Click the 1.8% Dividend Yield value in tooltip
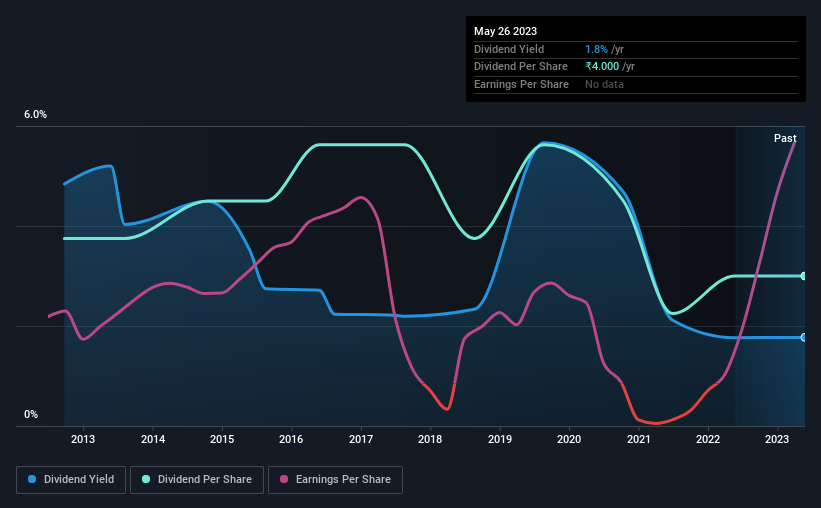This screenshot has height=508, width=821. click(x=596, y=49)
